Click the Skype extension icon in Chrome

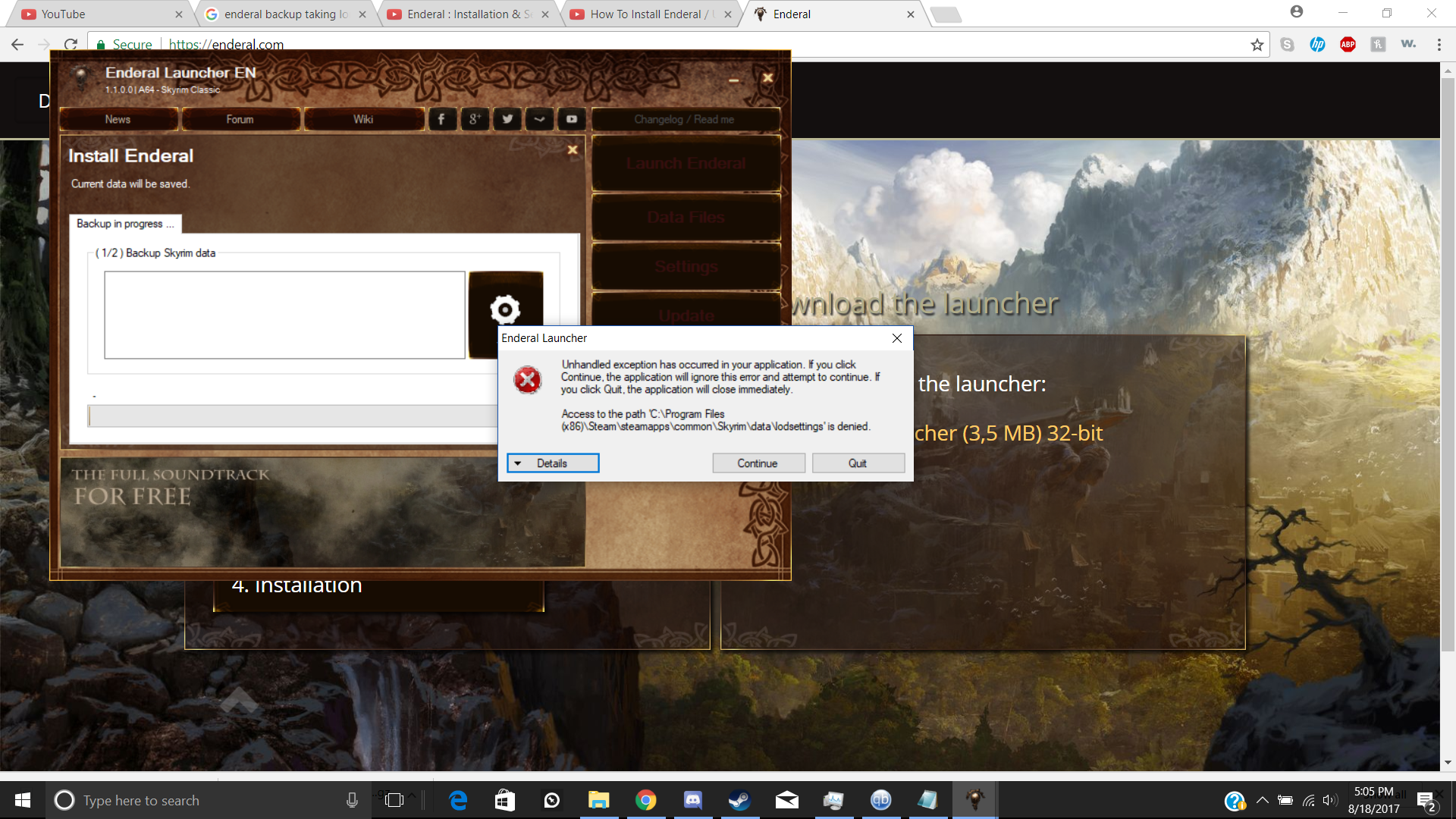coord(1288,44)
